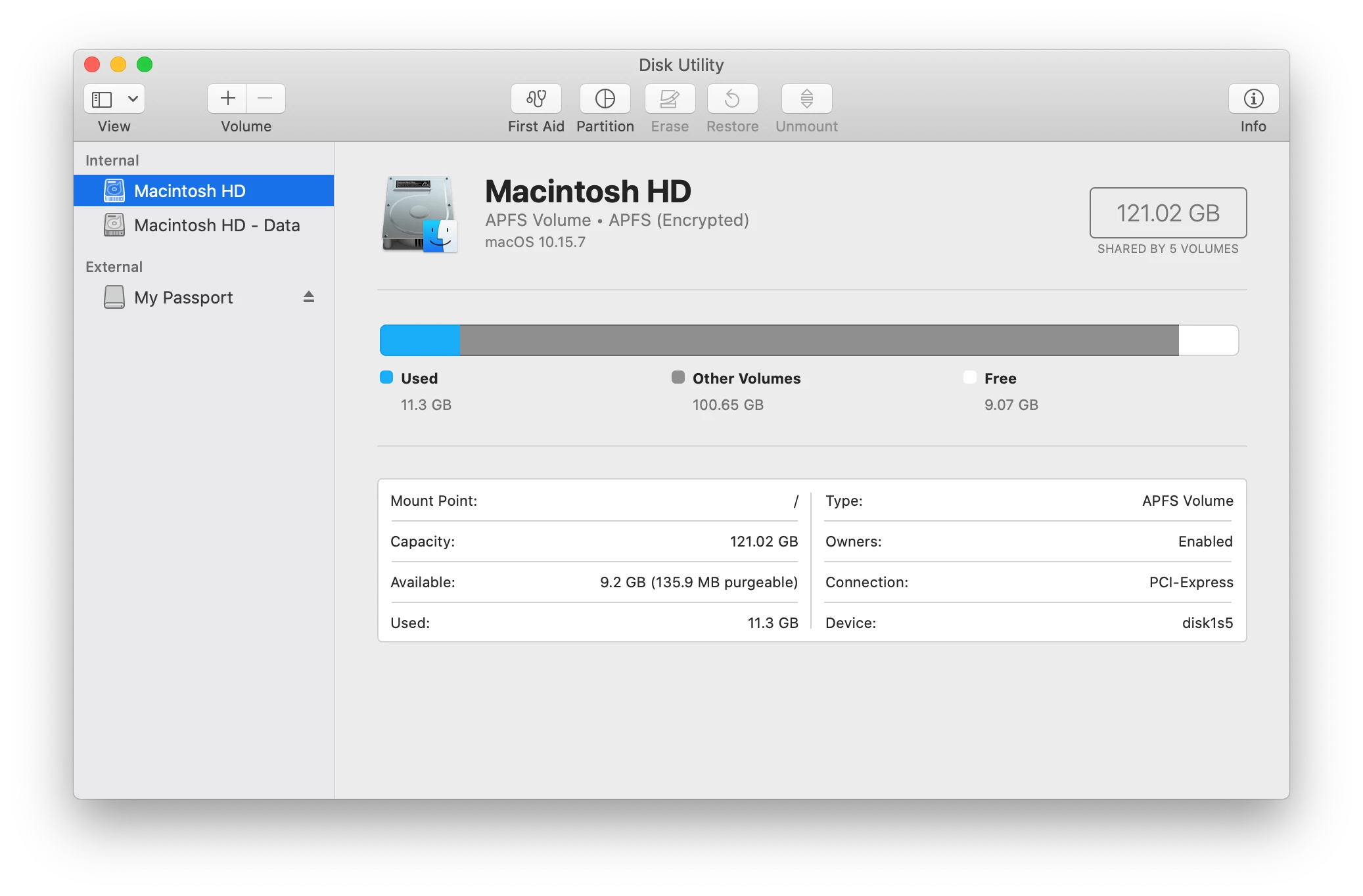Click the 121.02 GB capacity box
This screenshot has height=896, width=1363.
[1167, 213]
